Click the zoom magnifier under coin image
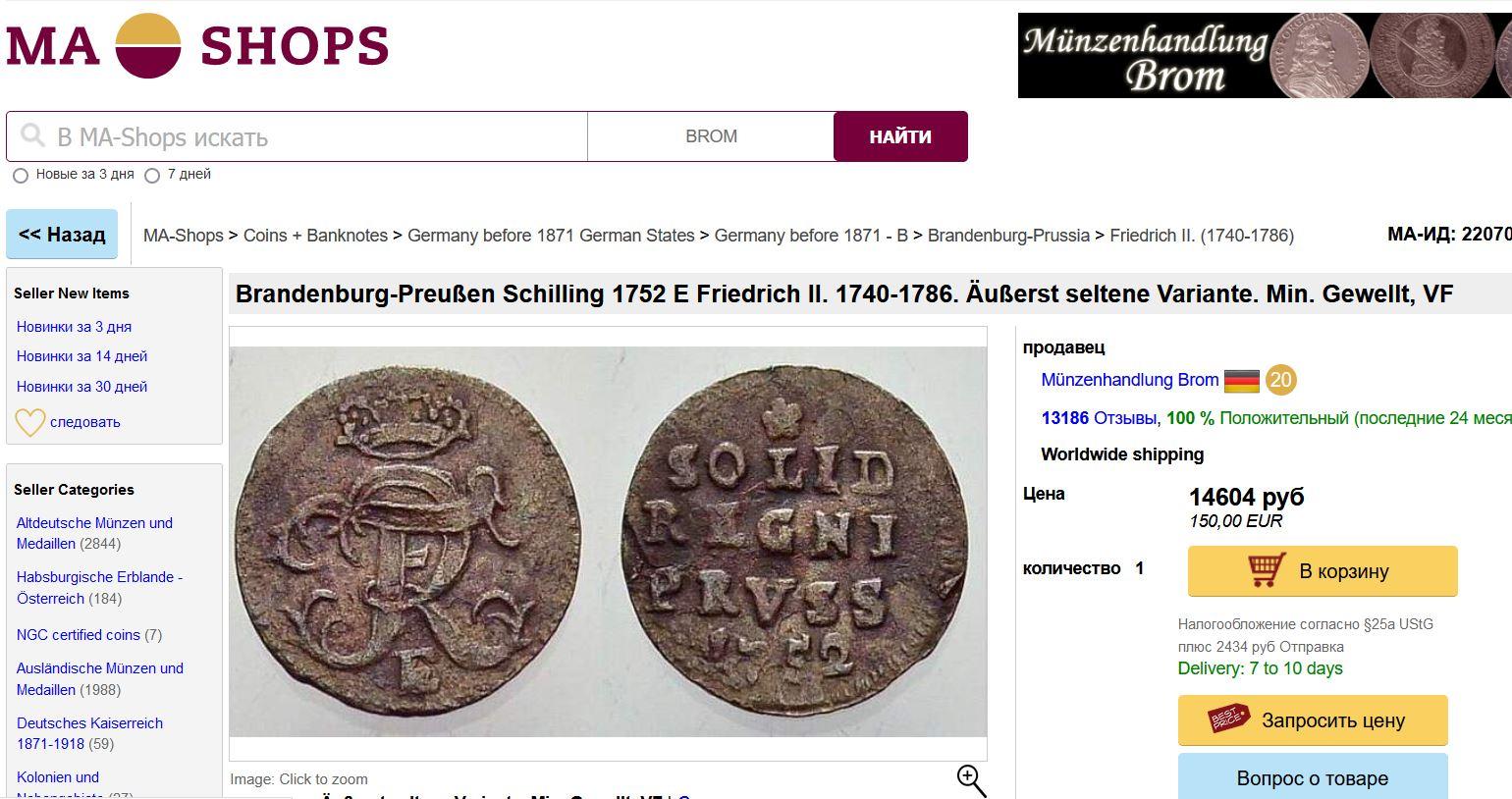1512x799 pixels. coord(971,780)
